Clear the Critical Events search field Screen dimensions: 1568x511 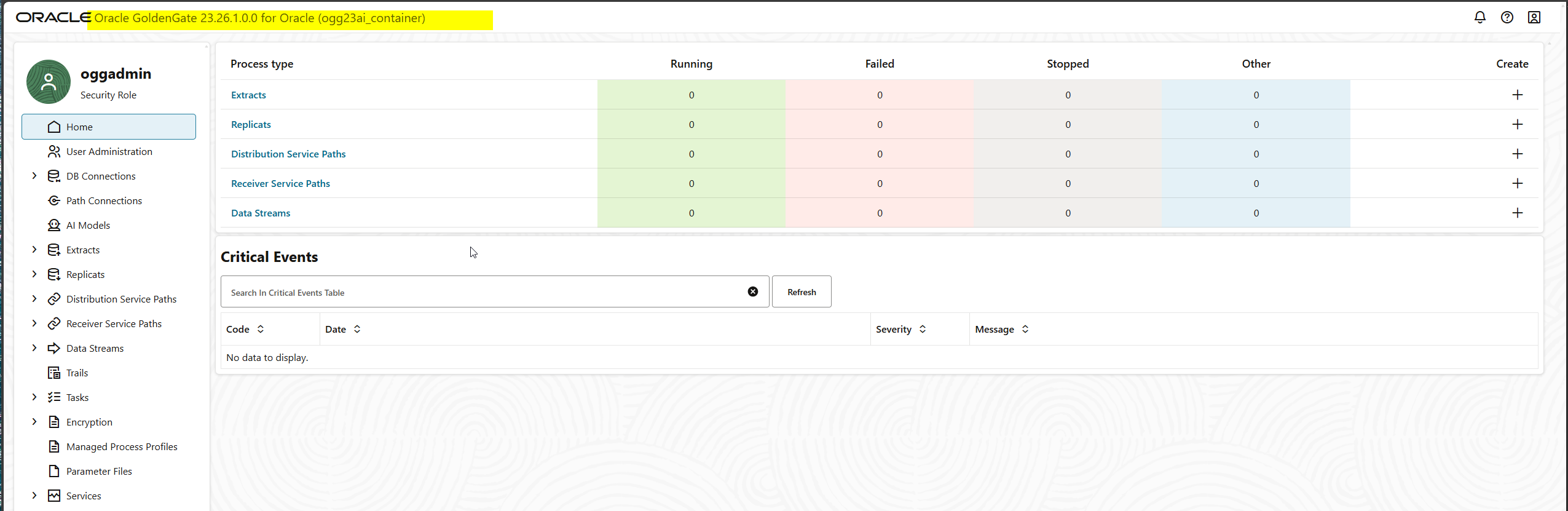752,291
